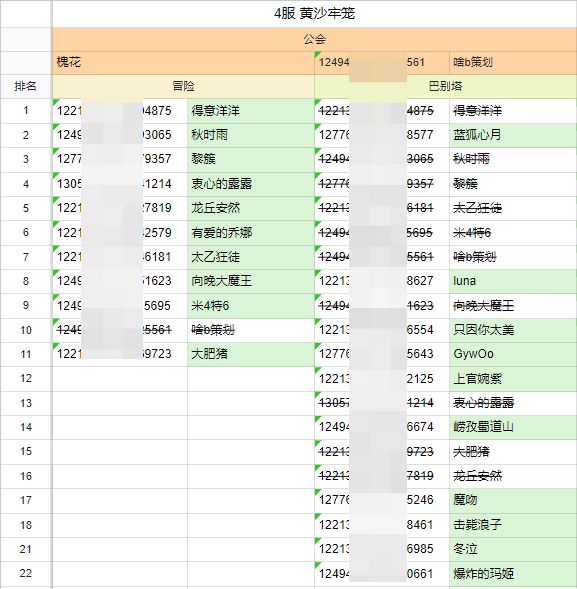577x589 pixels.
Task: Click the 蓝狐心月 cell
Action: (513, 135)
